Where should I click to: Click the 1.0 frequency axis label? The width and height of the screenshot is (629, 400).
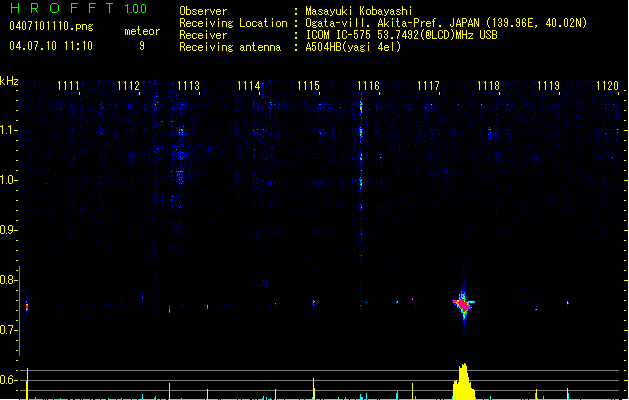coord(8,180)
